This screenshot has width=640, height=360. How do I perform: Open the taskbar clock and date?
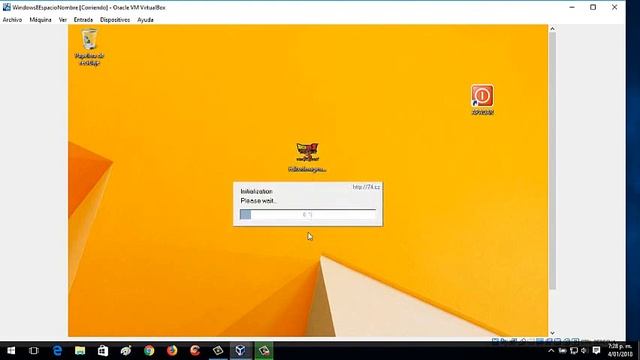(620, 351)
